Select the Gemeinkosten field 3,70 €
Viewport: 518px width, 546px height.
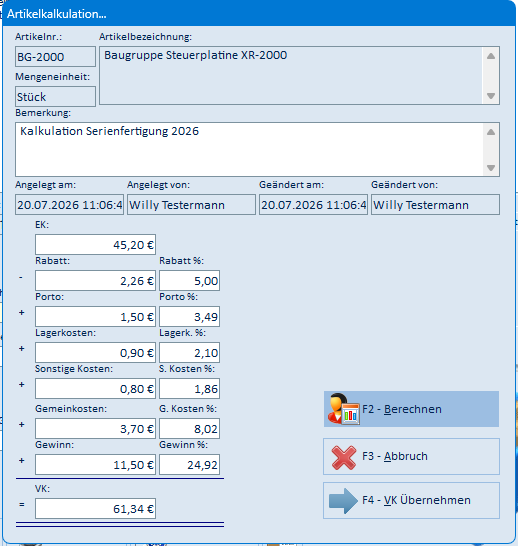[x=95, y=429]
